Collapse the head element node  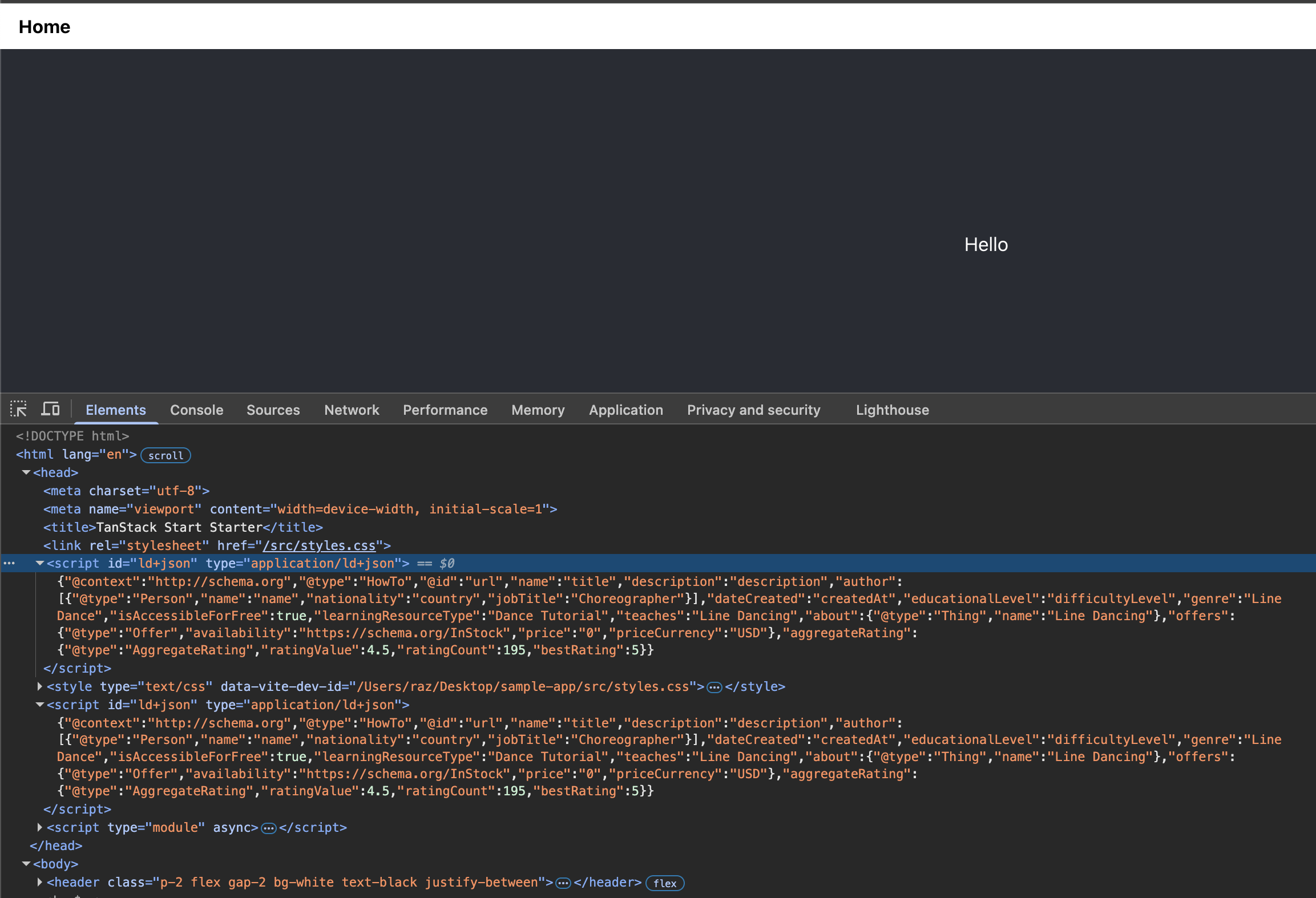pos(26,472)
